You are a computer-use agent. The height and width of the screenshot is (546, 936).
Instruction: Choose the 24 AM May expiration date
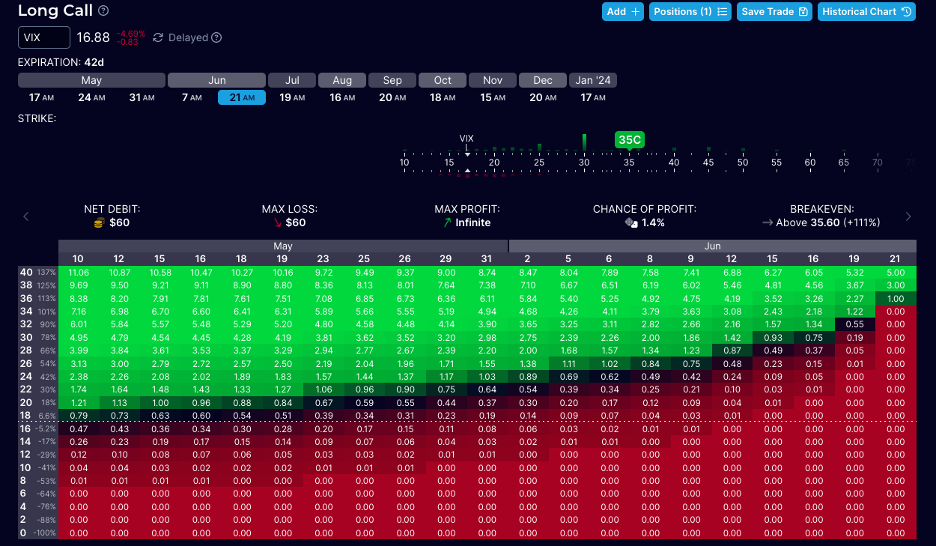[x=91, y=97]
